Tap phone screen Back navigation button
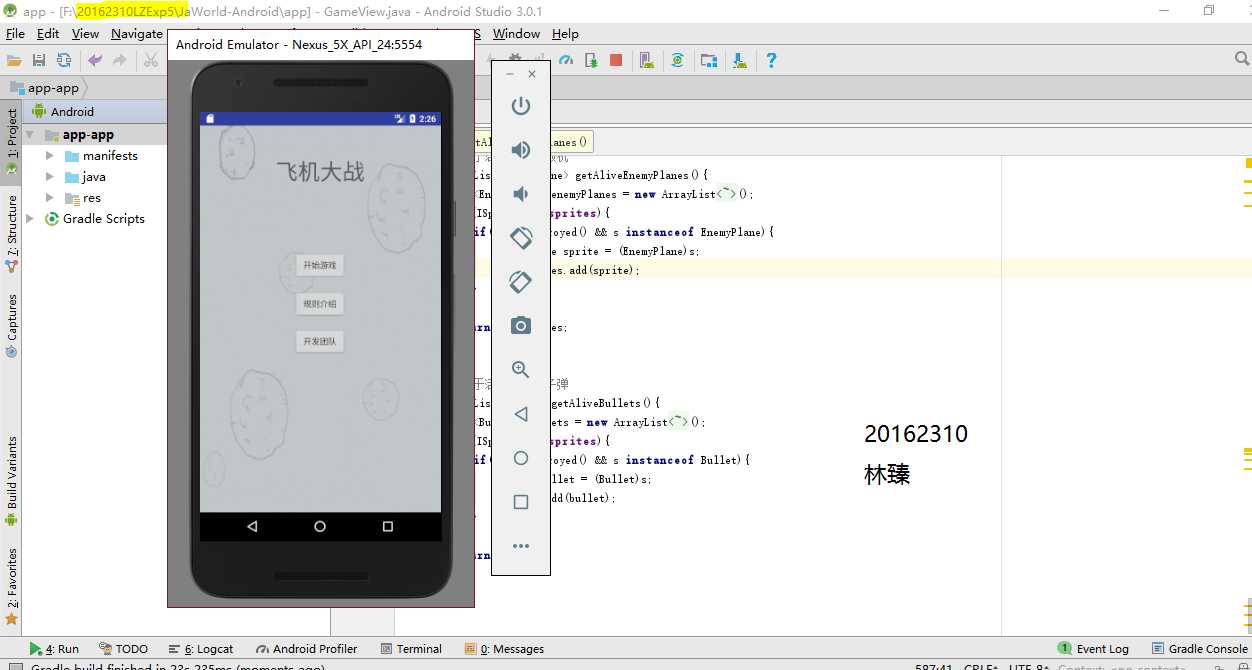 (x=252, y=526)
